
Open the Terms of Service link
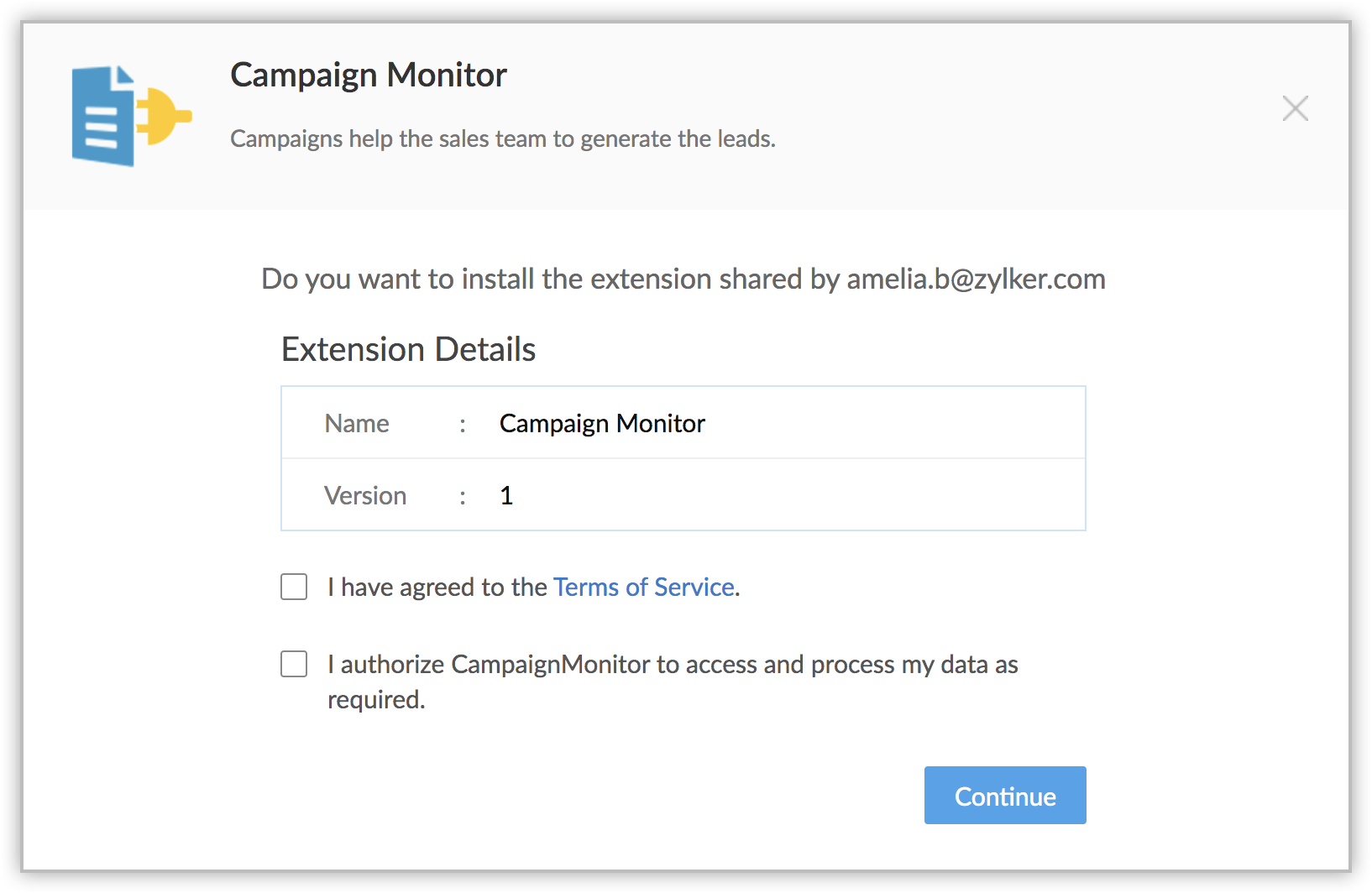(644, 587)
